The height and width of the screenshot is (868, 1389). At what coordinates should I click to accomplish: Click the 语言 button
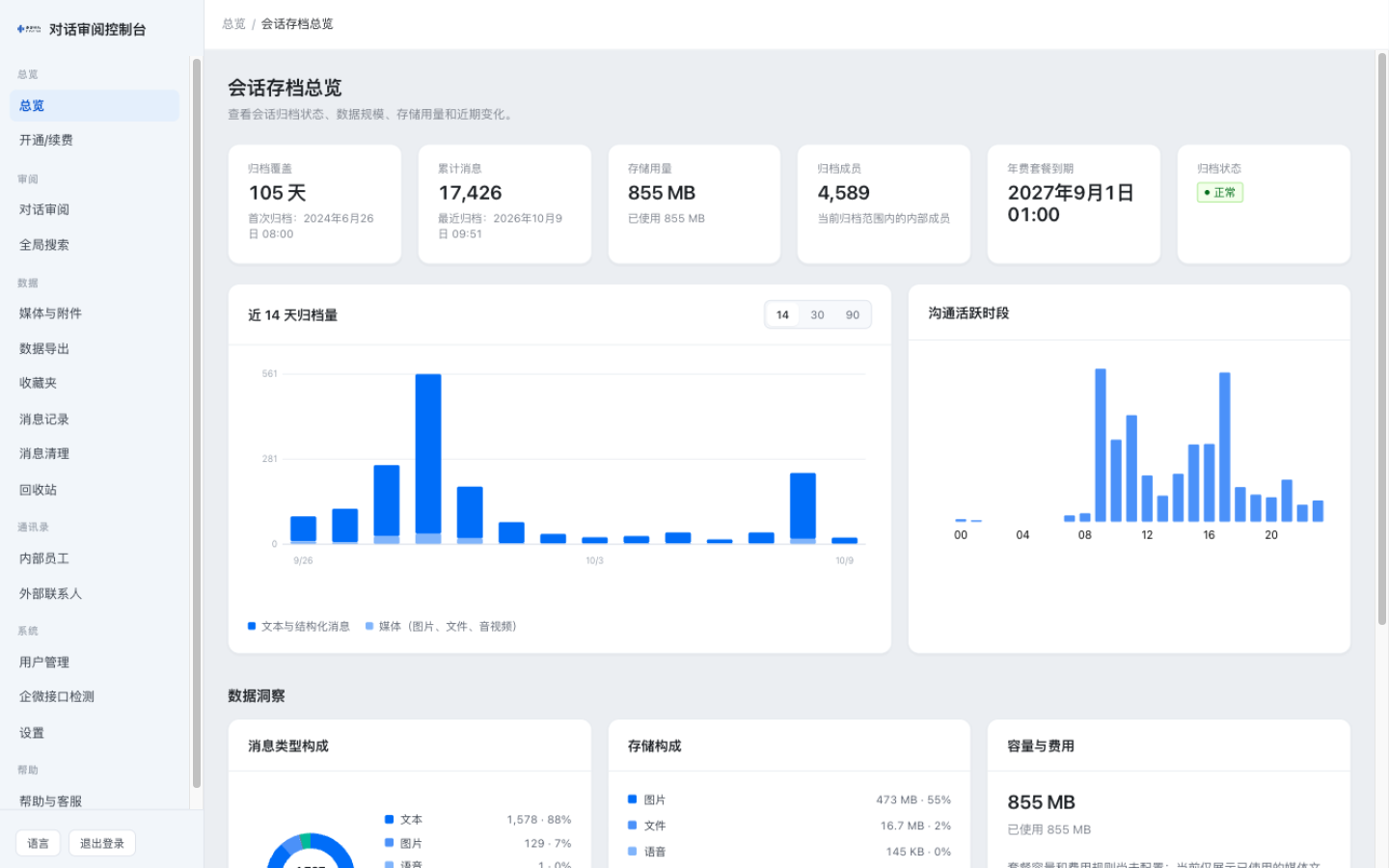pyautogui.click(x=38, y=843)
